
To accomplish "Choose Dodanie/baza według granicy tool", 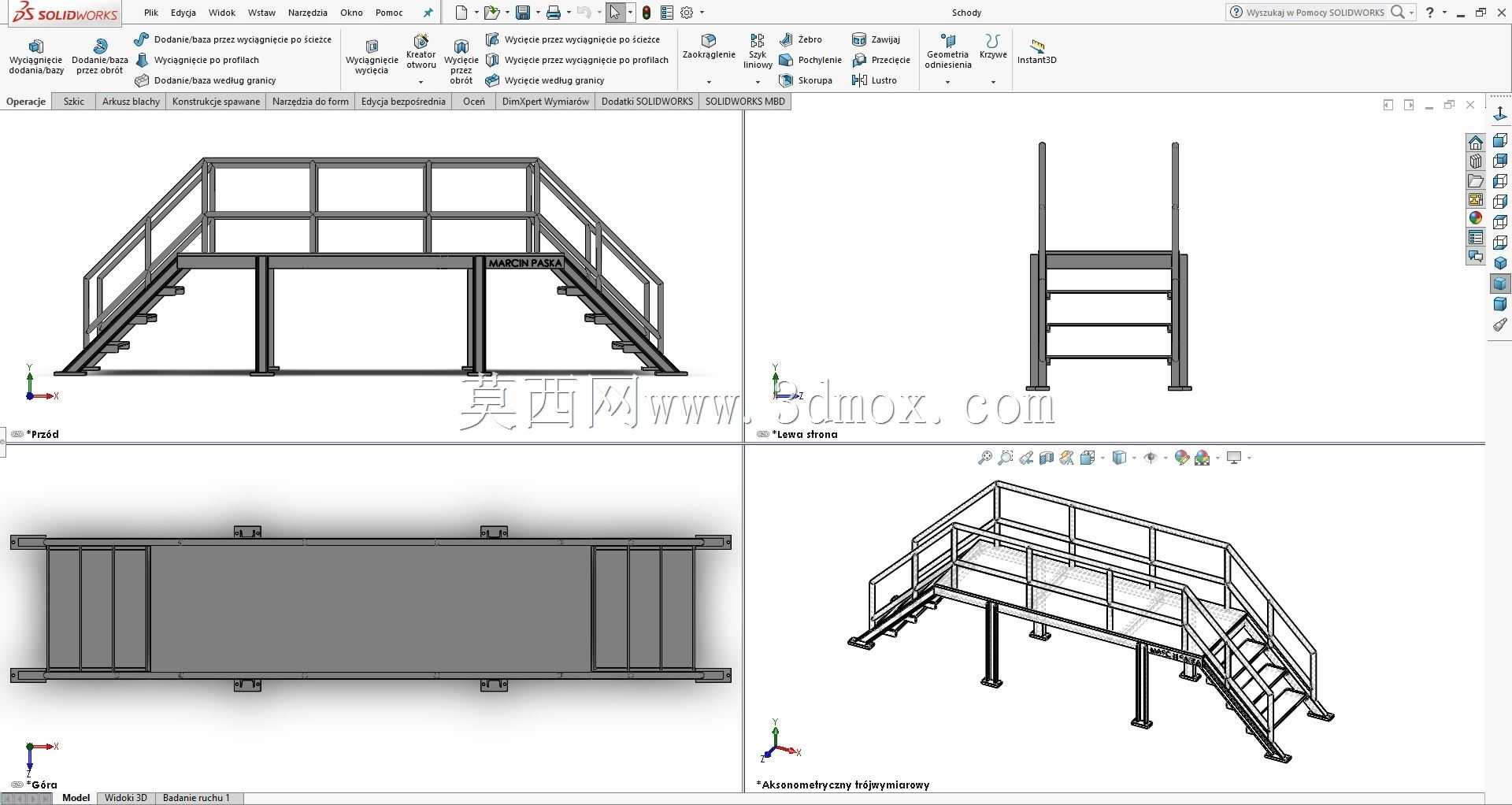I will [206, 80].
